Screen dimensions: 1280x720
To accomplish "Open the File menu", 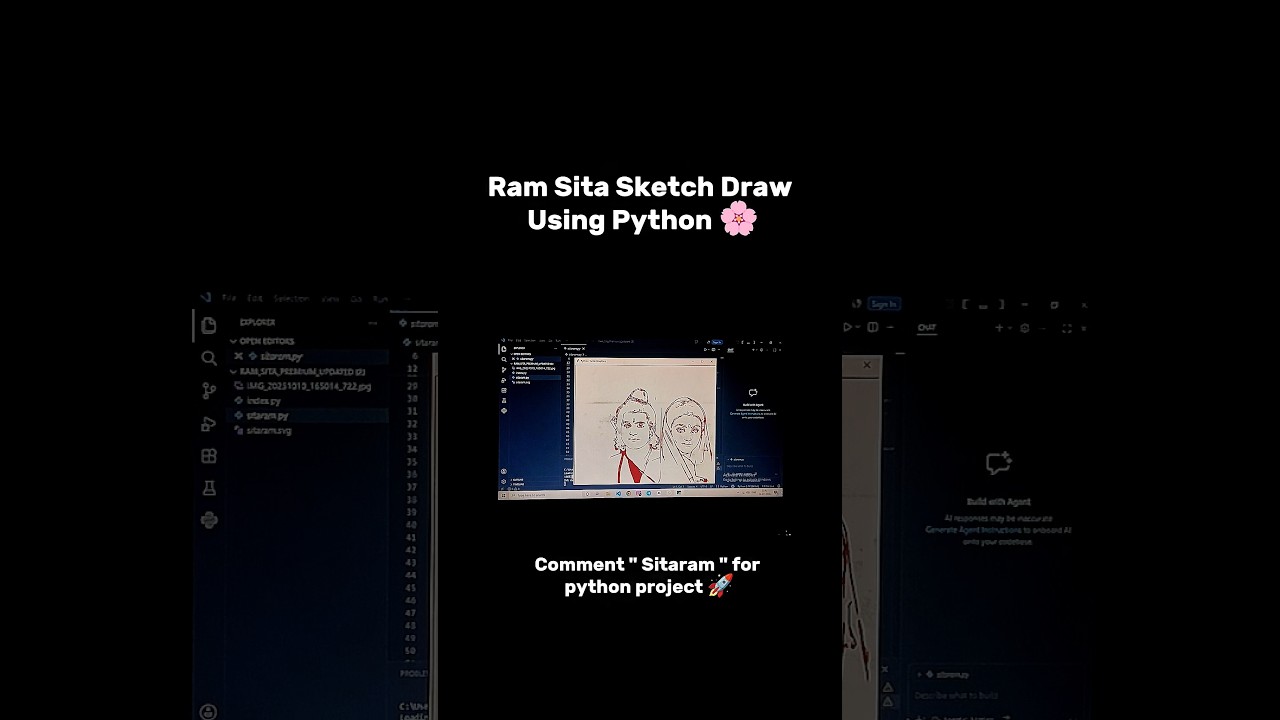I will (229, 298).
